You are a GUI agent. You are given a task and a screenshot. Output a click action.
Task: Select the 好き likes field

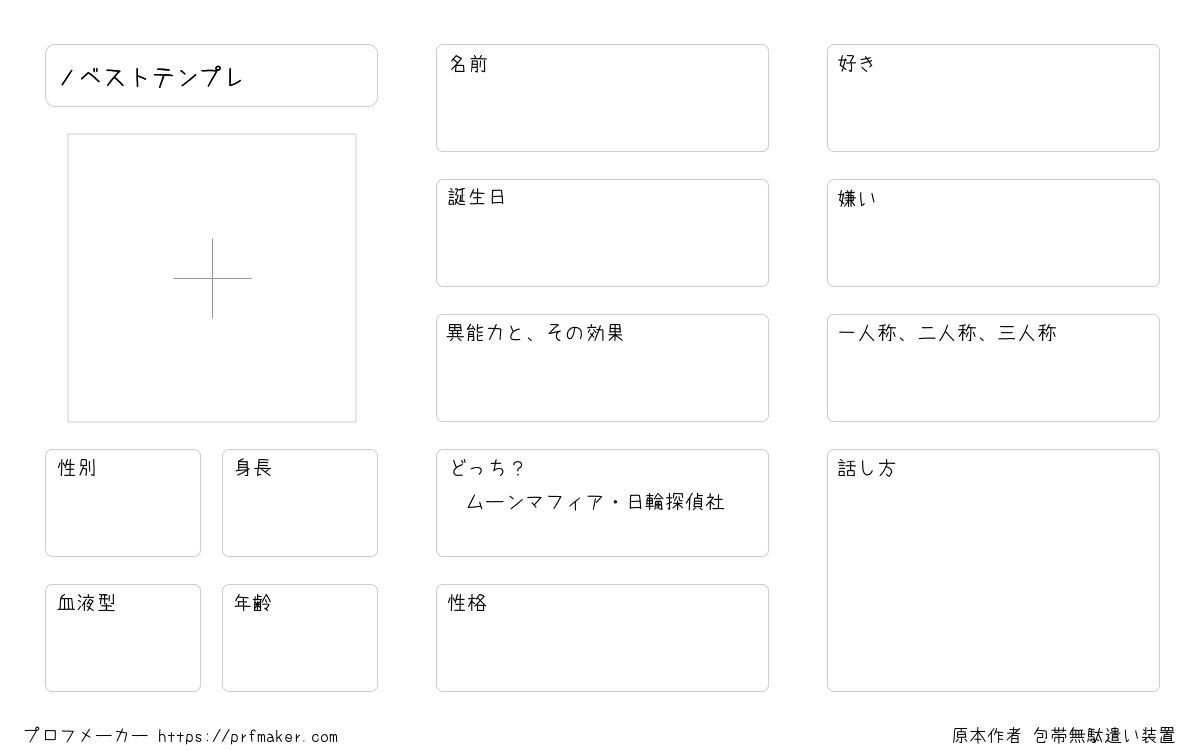(993, 98)
